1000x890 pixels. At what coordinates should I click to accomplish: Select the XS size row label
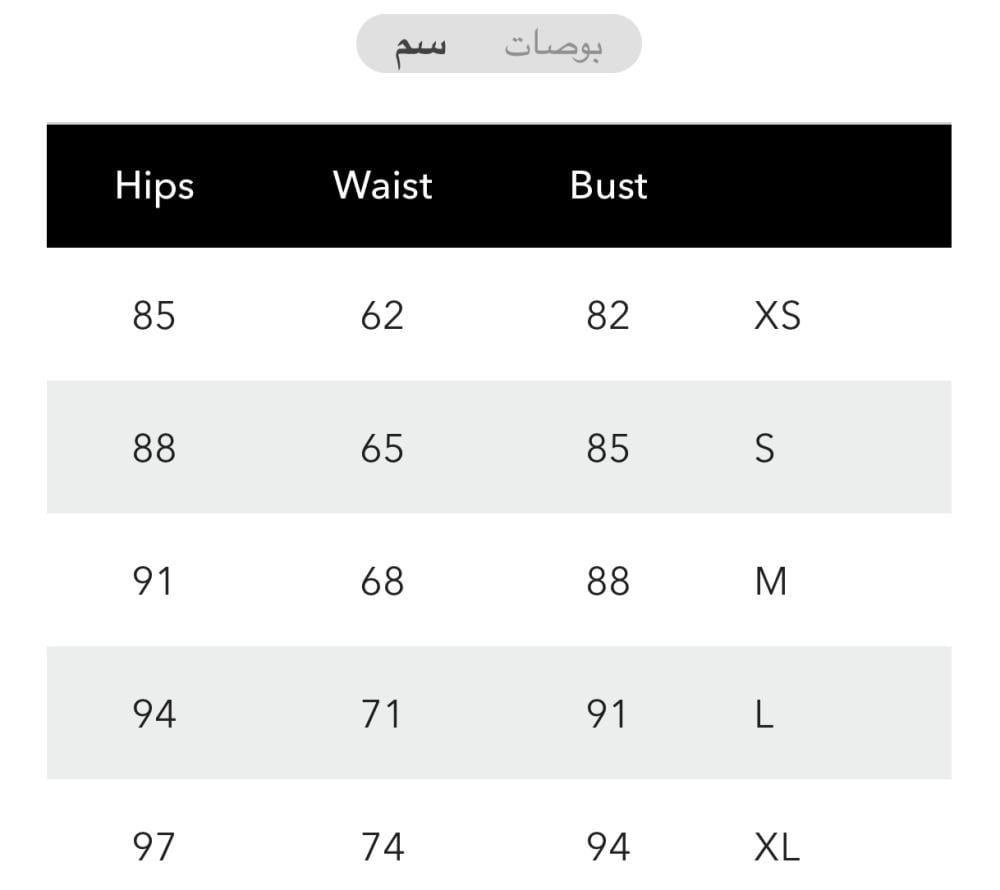777,315
